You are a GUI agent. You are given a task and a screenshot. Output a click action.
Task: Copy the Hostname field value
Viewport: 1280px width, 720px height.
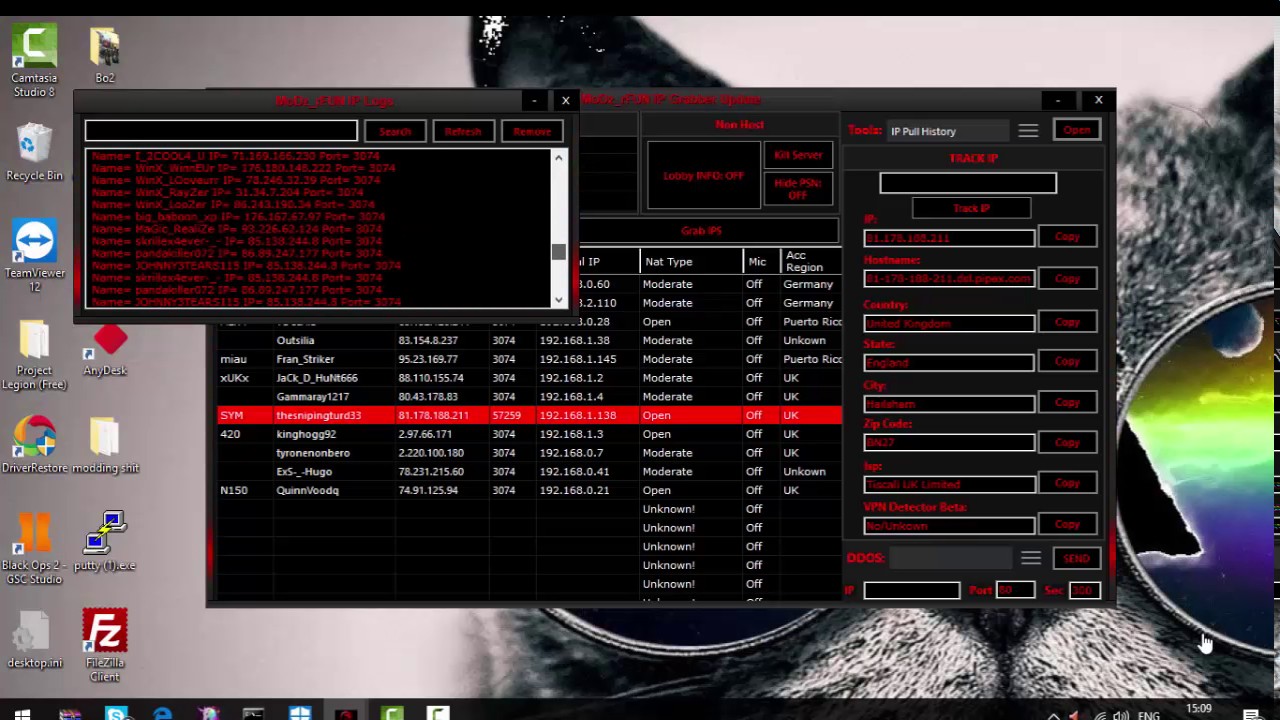(x=1067, y=278)
